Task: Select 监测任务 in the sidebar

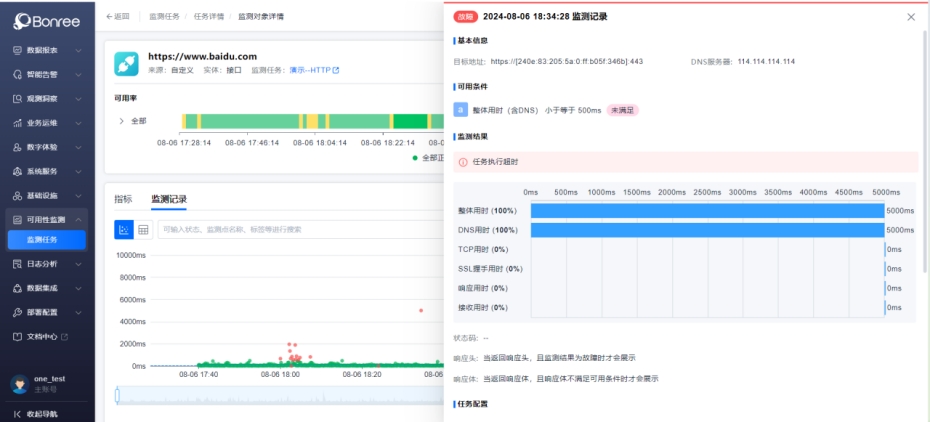Action: pos(47,240)
